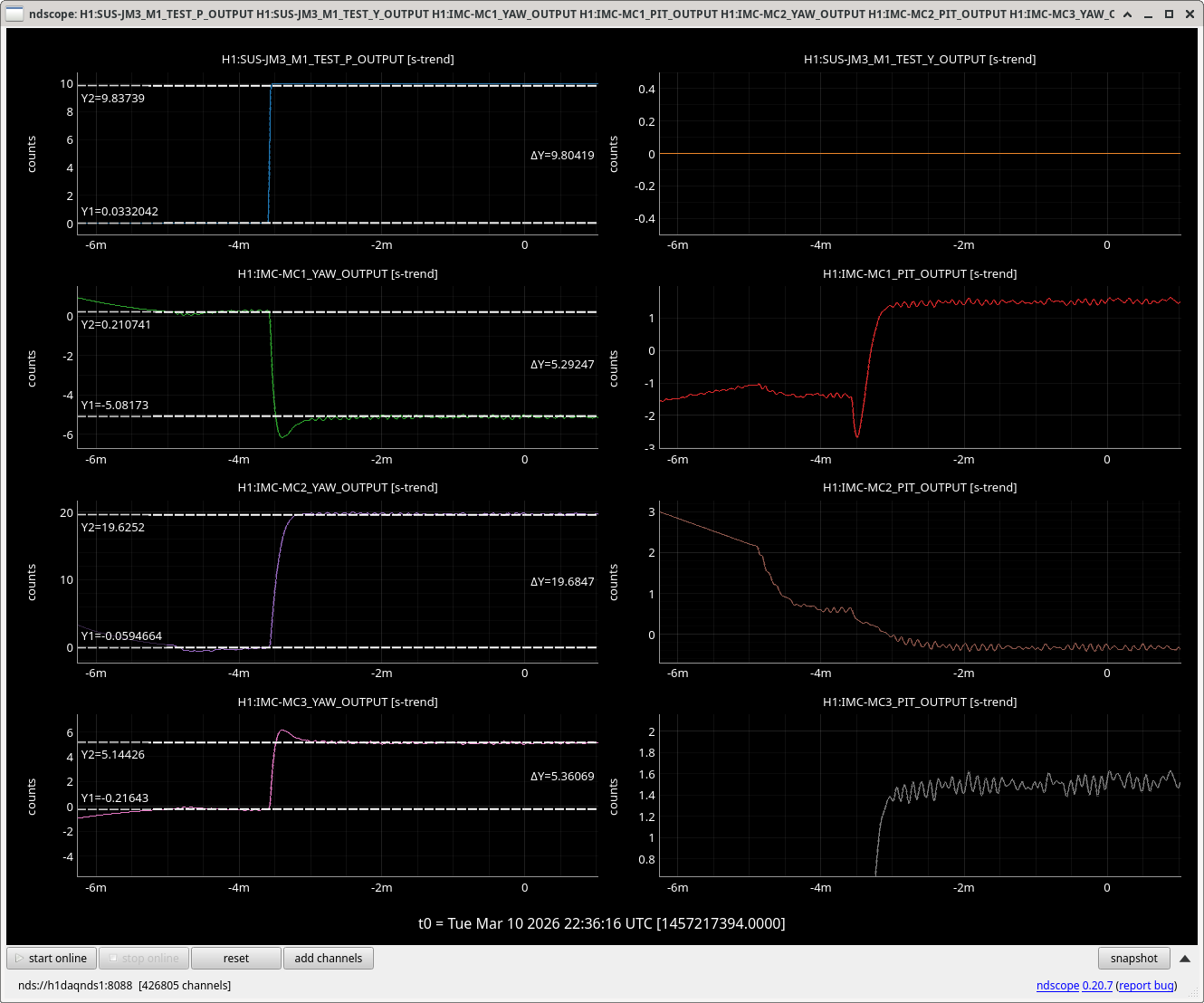Click the start online play button
This screenshot has width=1204, height=1003.
click(x=52, y=958)
